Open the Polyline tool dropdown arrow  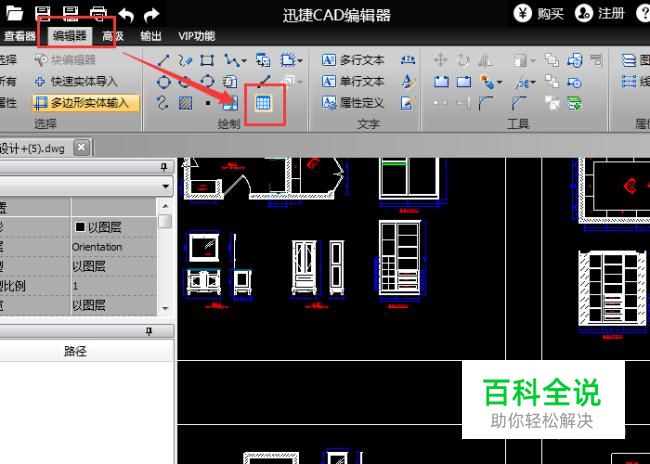coord(244,61)
